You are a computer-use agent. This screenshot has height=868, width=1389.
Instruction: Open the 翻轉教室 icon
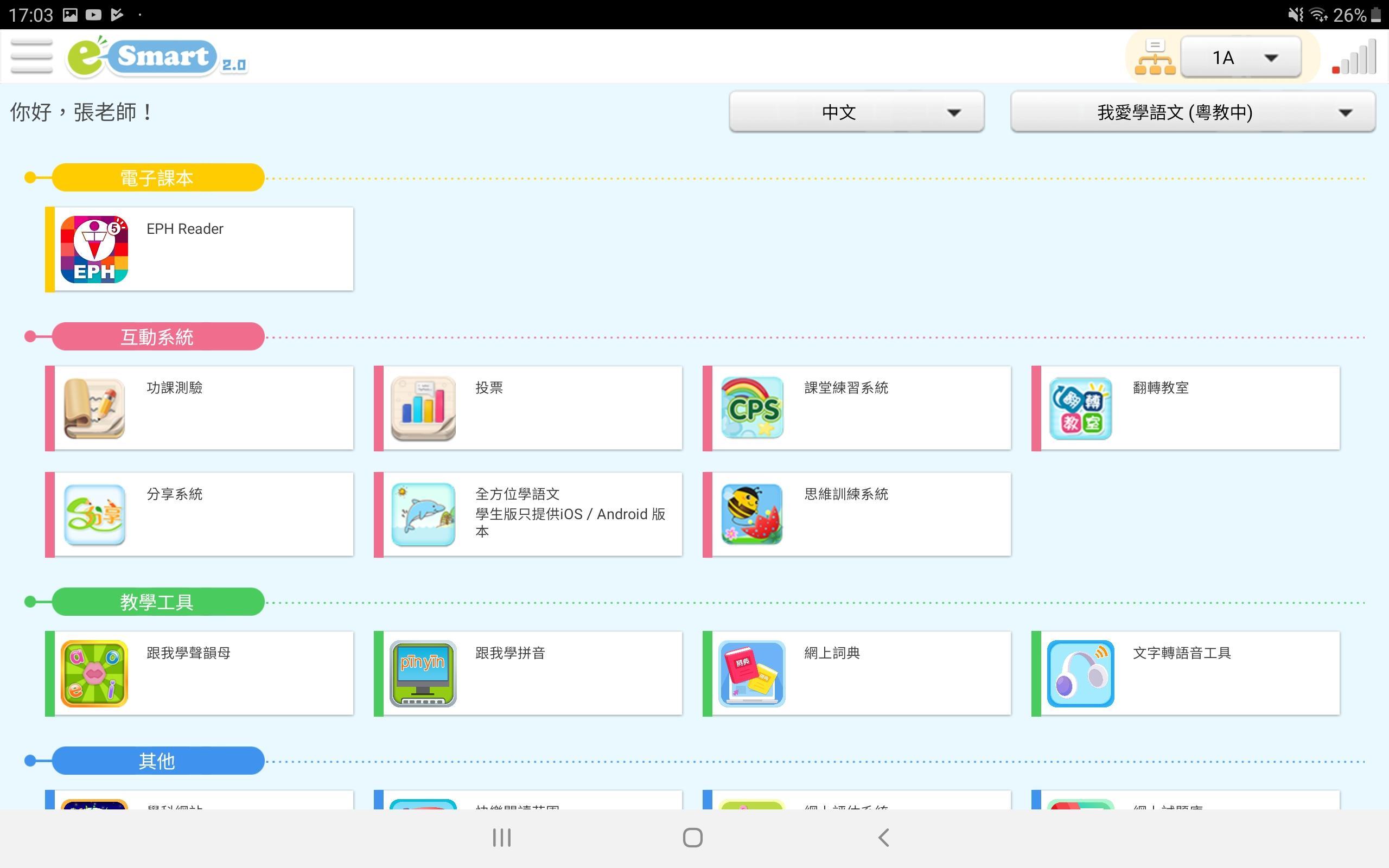1081,408
